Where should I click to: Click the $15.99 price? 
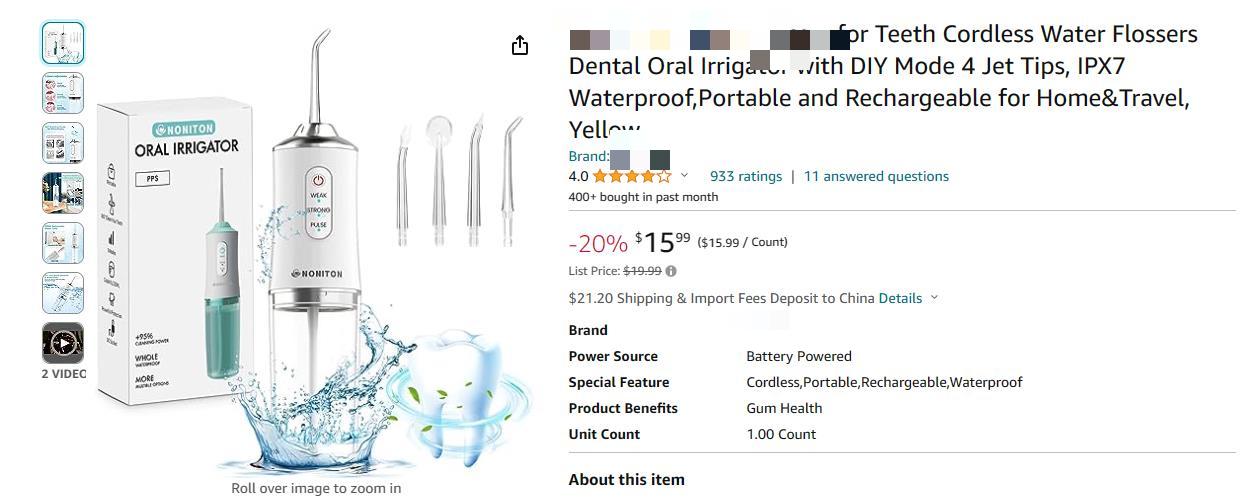click(x=662, y=242)
